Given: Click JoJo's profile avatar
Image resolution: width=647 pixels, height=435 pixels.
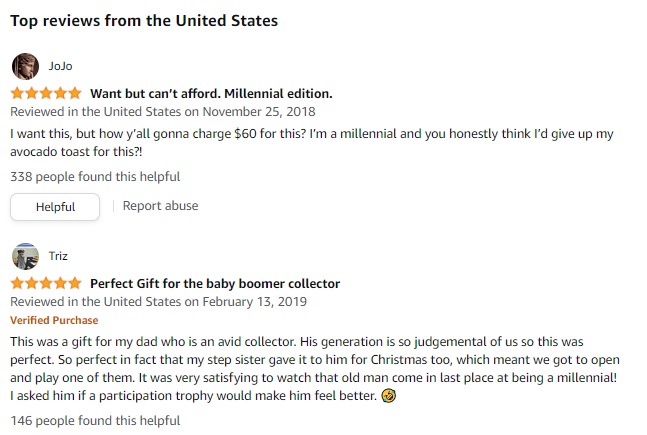Looking at the screenshot, I should pyautogui.click(x=25, y=66).
